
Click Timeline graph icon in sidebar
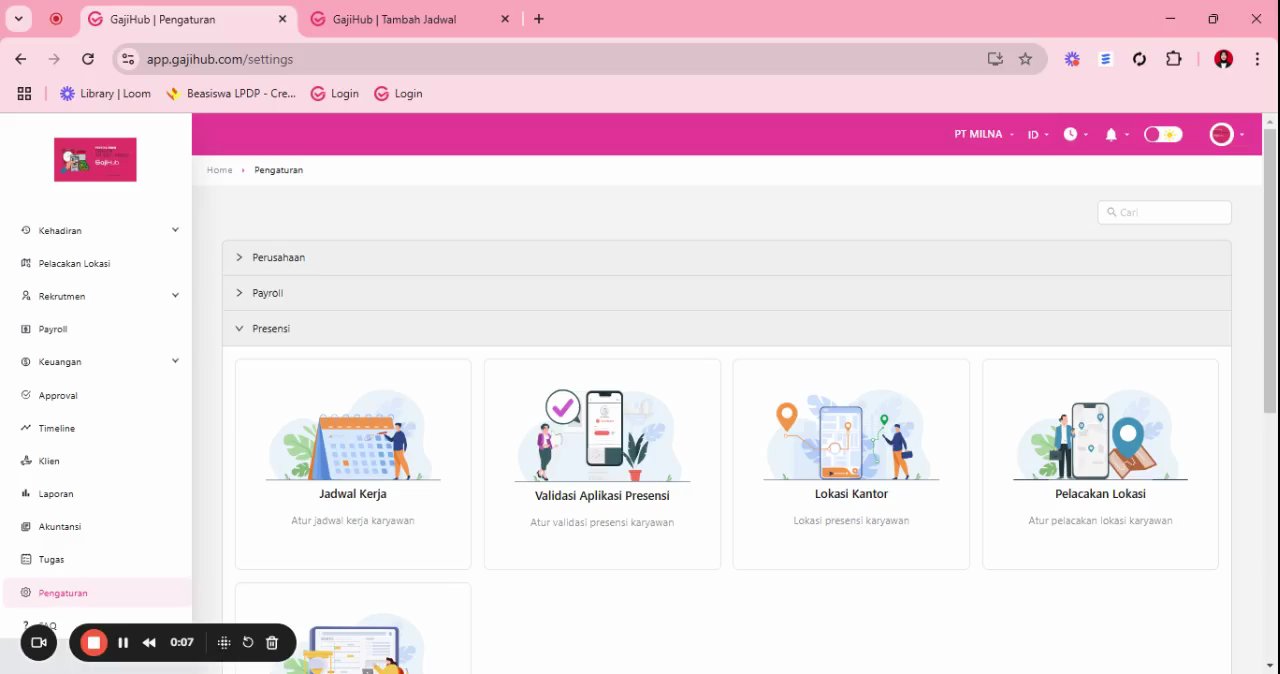26,428
